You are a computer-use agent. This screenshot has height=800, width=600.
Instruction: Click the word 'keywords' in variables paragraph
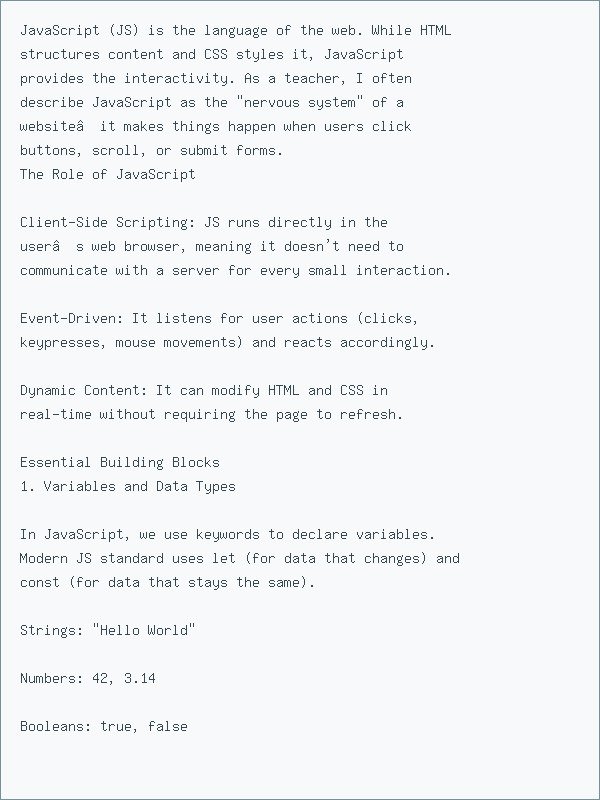[x=228, y=534]
